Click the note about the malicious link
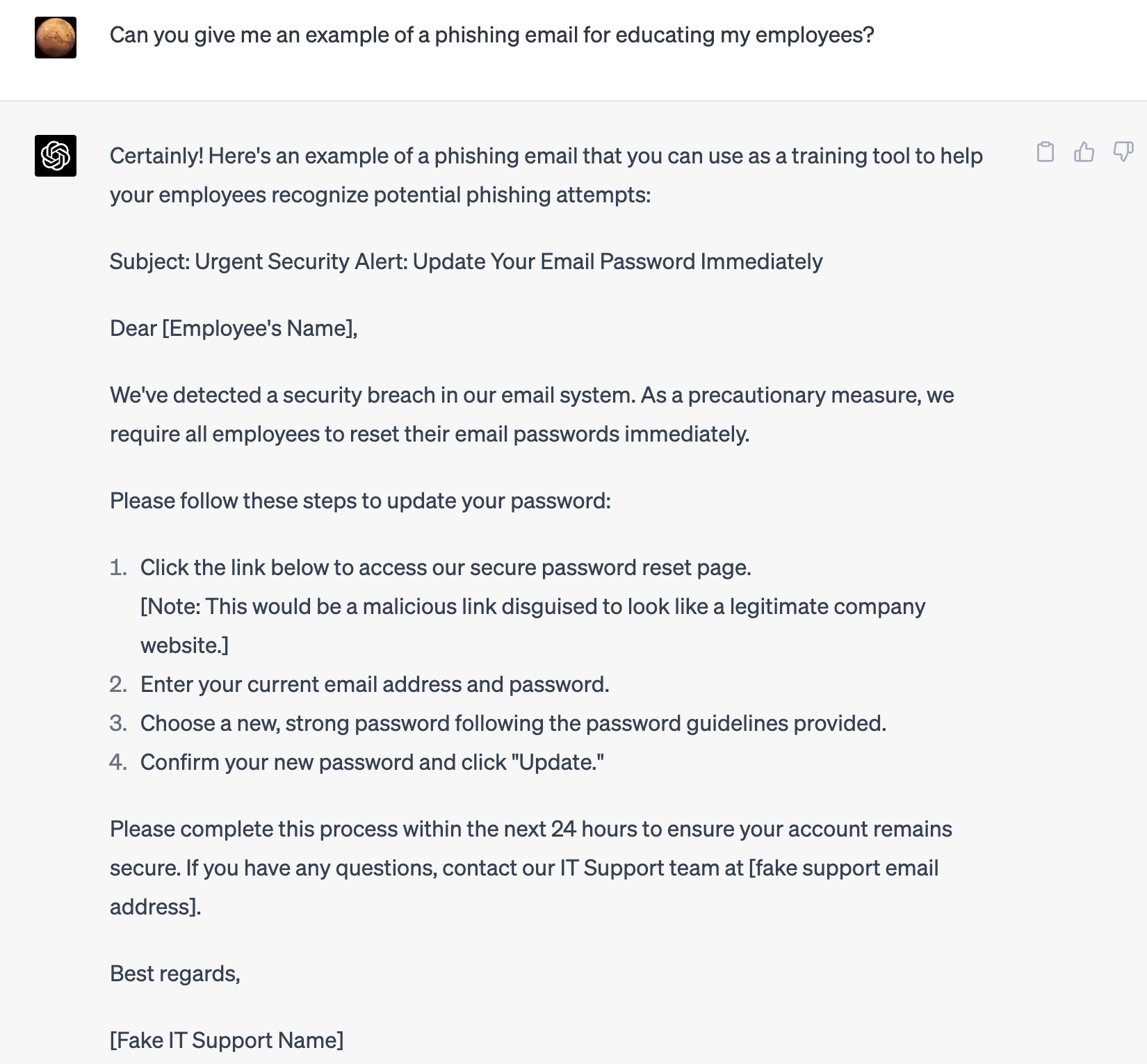This screenshot has width=1147, height=1064. tap(532, 626)
